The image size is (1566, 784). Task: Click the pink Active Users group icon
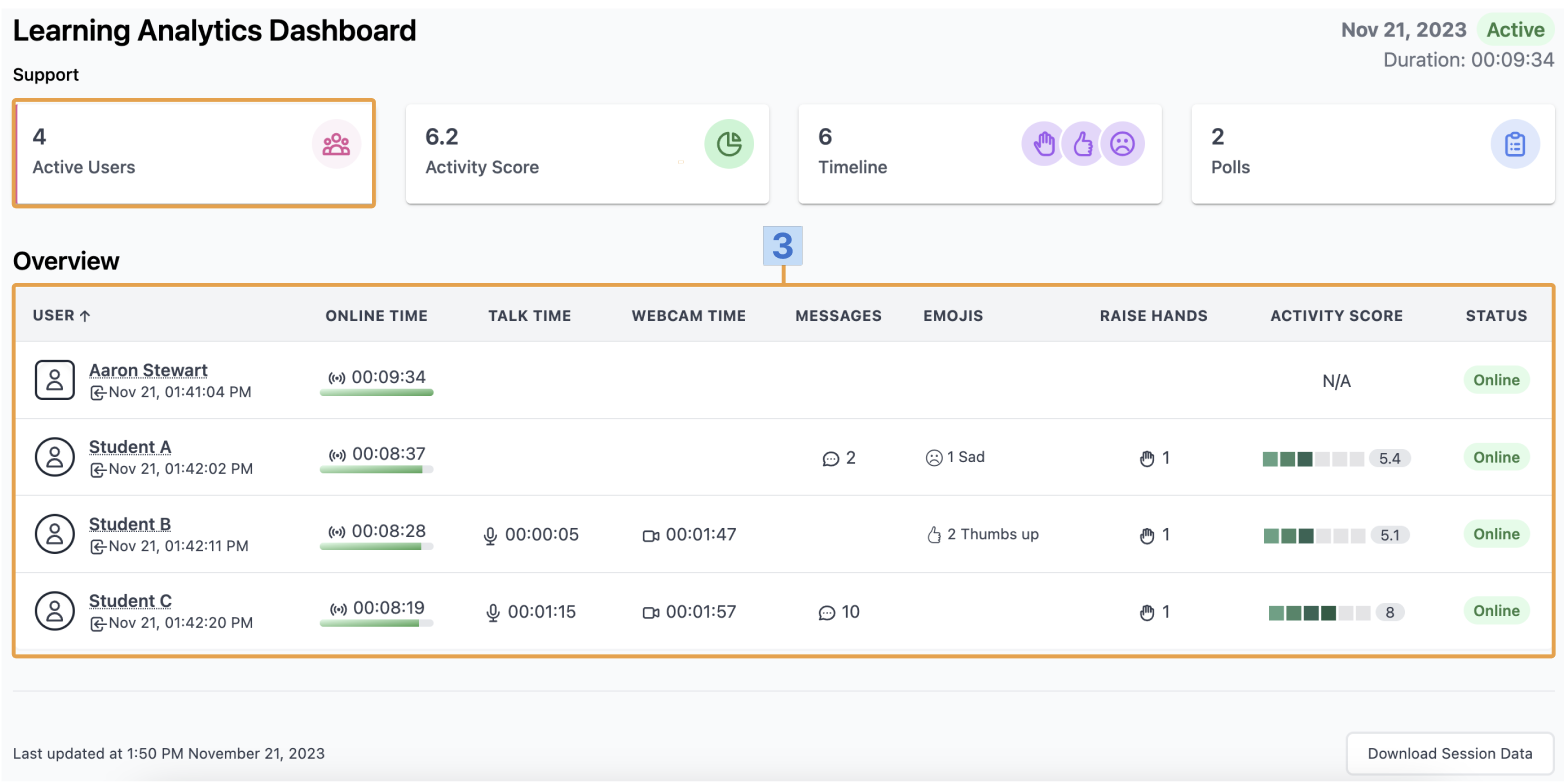(336, 144)
